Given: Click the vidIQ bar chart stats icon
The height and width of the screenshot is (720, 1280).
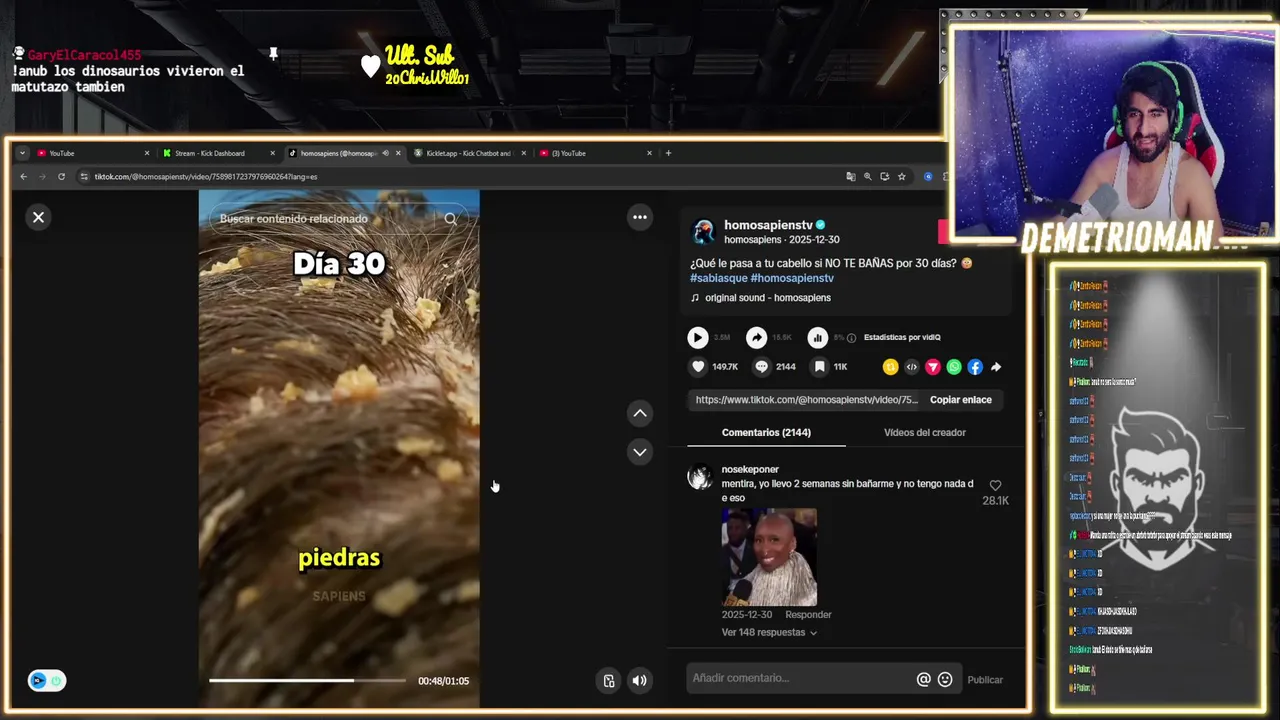Looking at the screenshot, I should 817,338.
